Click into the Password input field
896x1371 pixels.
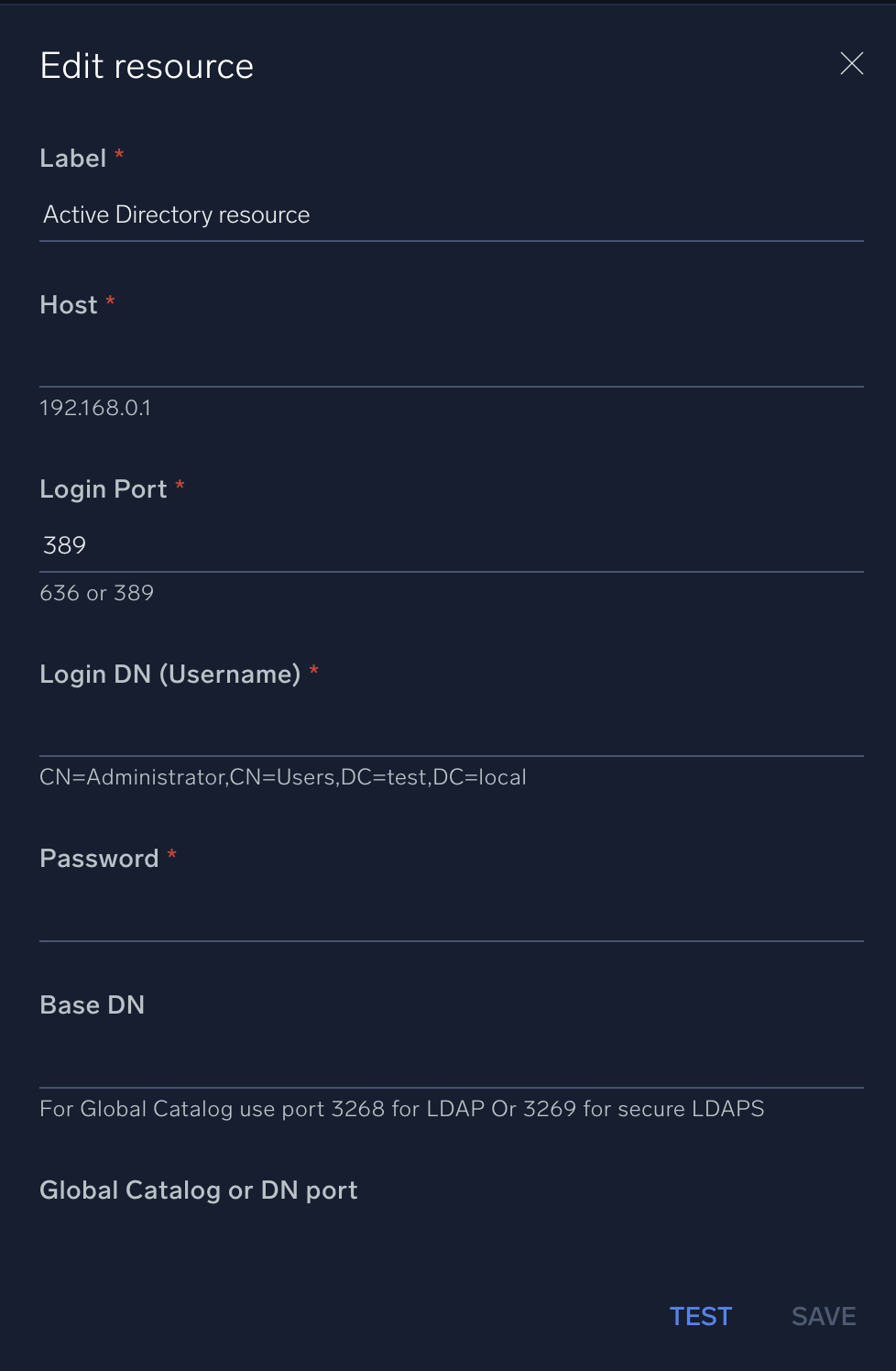click(451, 916)
